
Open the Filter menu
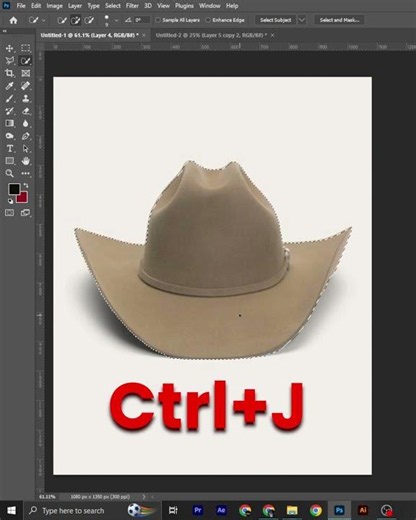pyautogui.click(x=132, y=6)
